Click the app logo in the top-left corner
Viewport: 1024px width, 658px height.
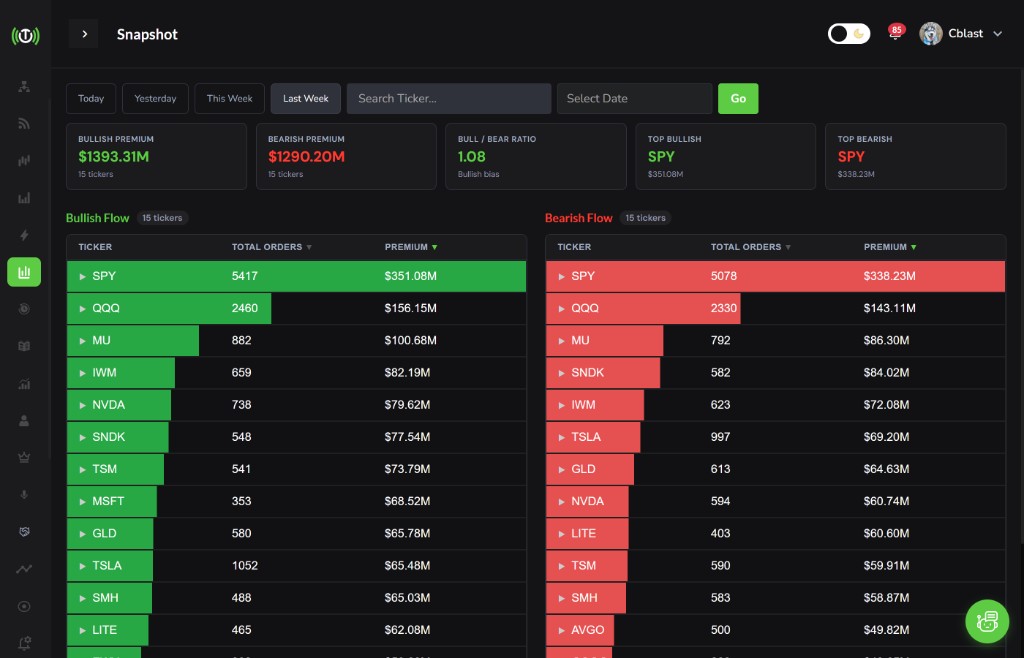click(x=24, y=35)
